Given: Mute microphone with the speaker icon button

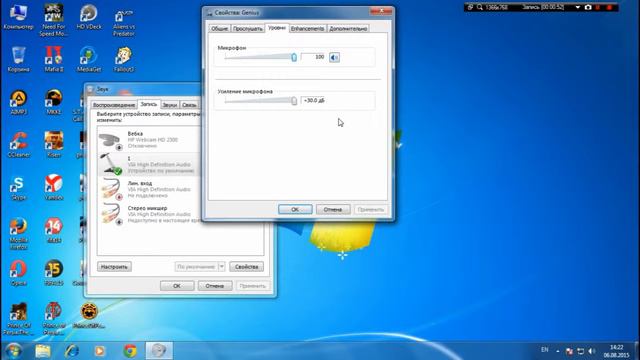Looking at the screenshot, I should pyautogui.click(x=334, y=58).
